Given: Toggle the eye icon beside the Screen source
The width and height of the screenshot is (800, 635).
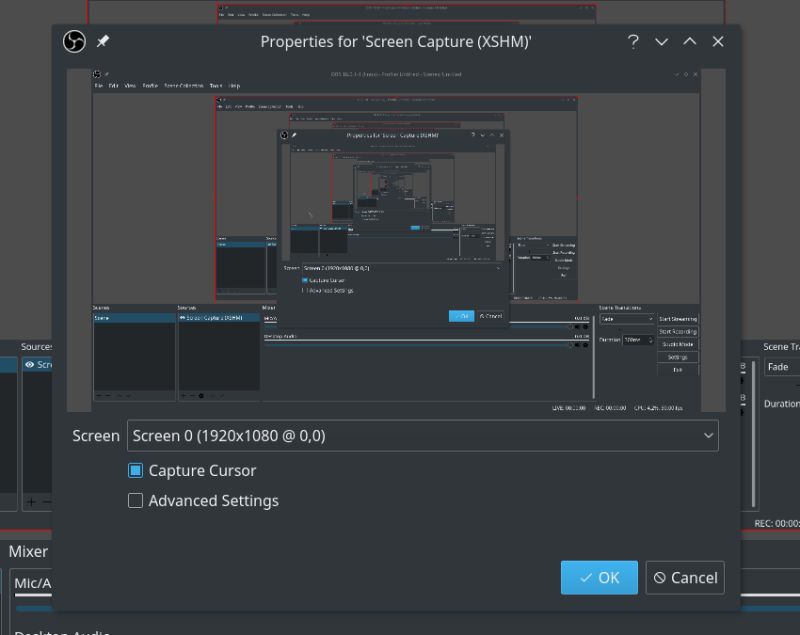Looking at the screenshot, I should 29,365.
